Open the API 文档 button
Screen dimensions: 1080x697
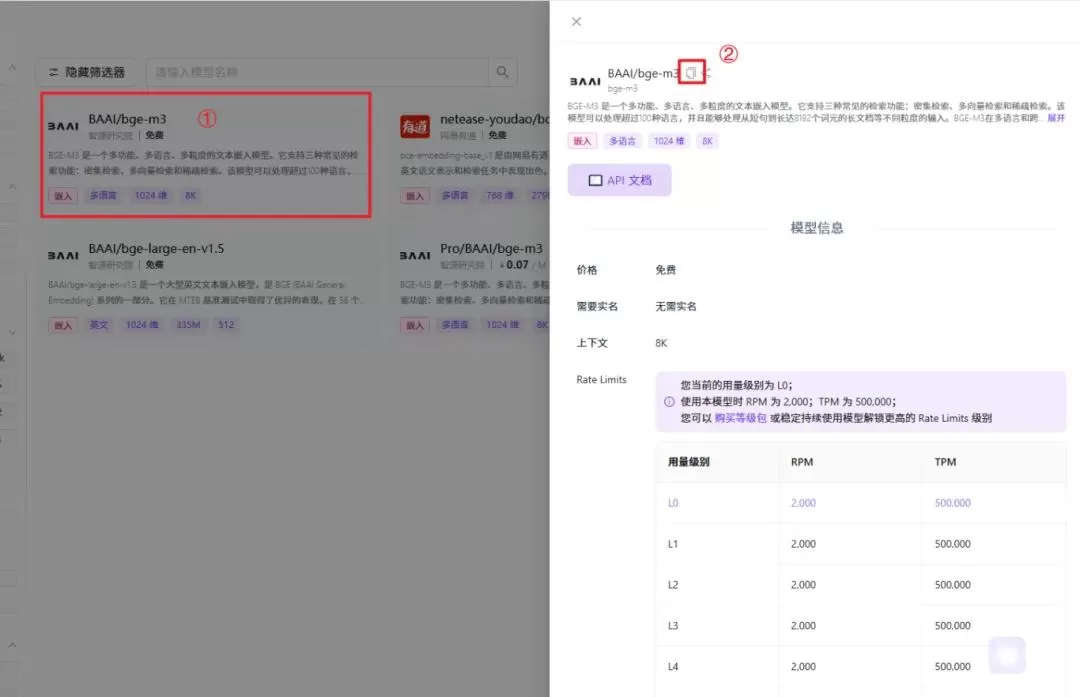[x=619, y=180]
